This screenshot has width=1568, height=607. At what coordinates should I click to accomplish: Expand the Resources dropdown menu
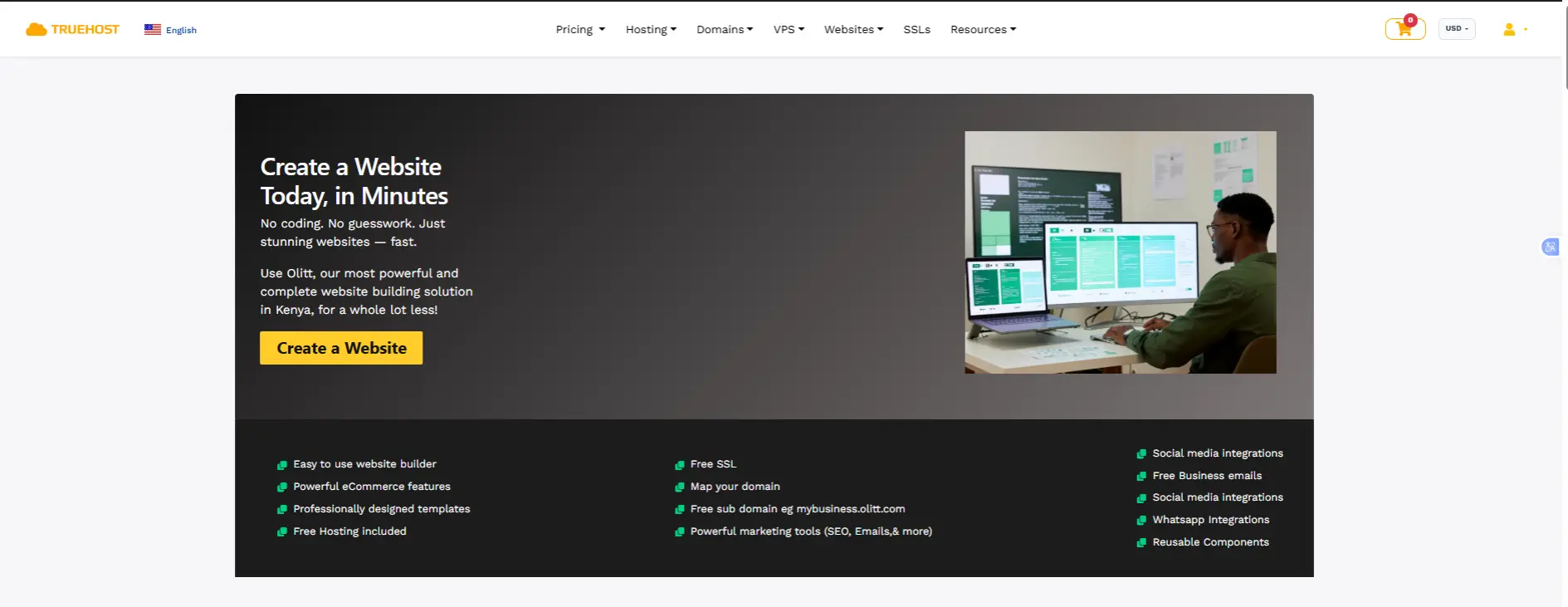[x=983, y=29]
